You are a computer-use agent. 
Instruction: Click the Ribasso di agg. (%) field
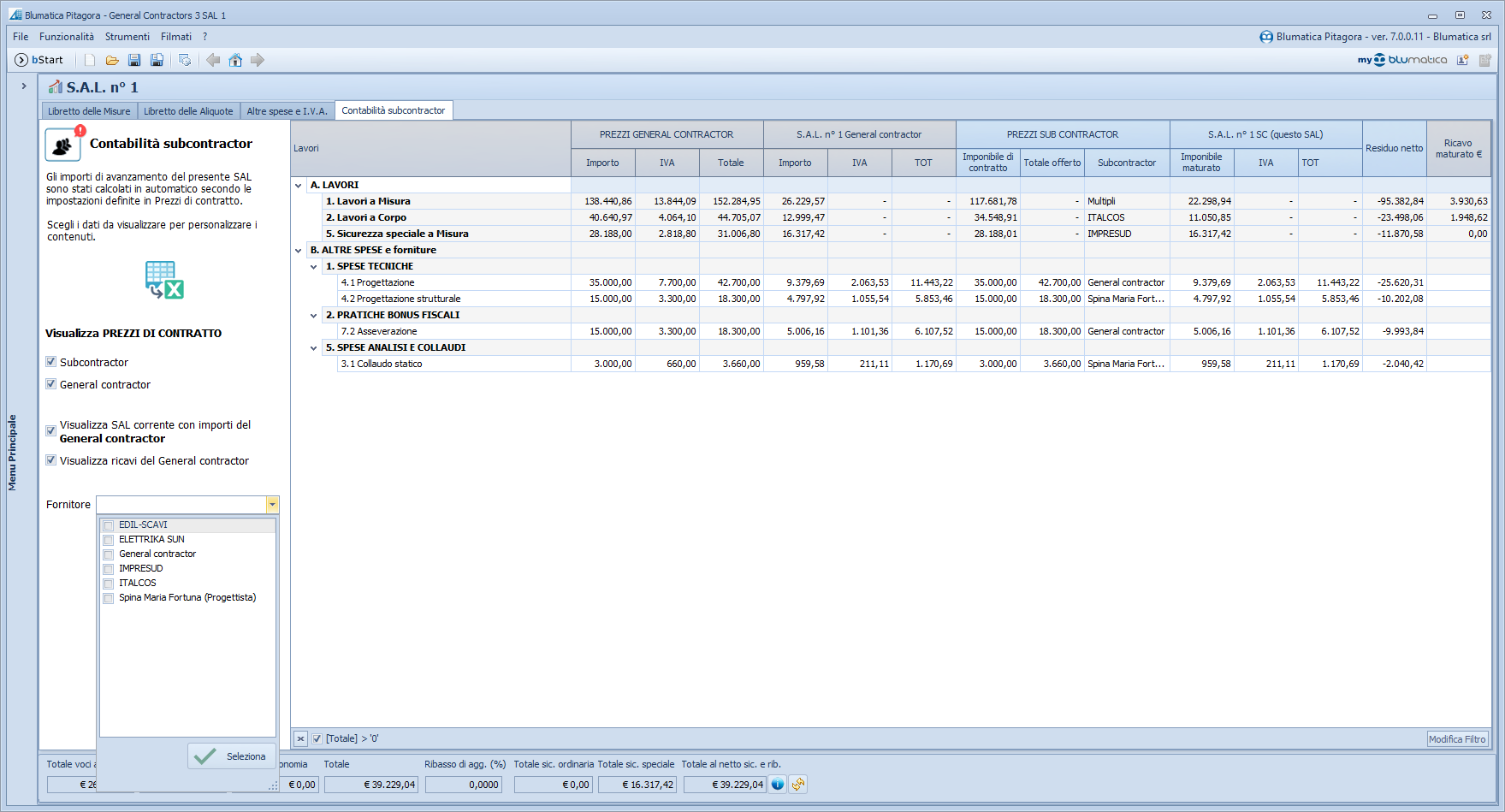[x=464, y=784]
